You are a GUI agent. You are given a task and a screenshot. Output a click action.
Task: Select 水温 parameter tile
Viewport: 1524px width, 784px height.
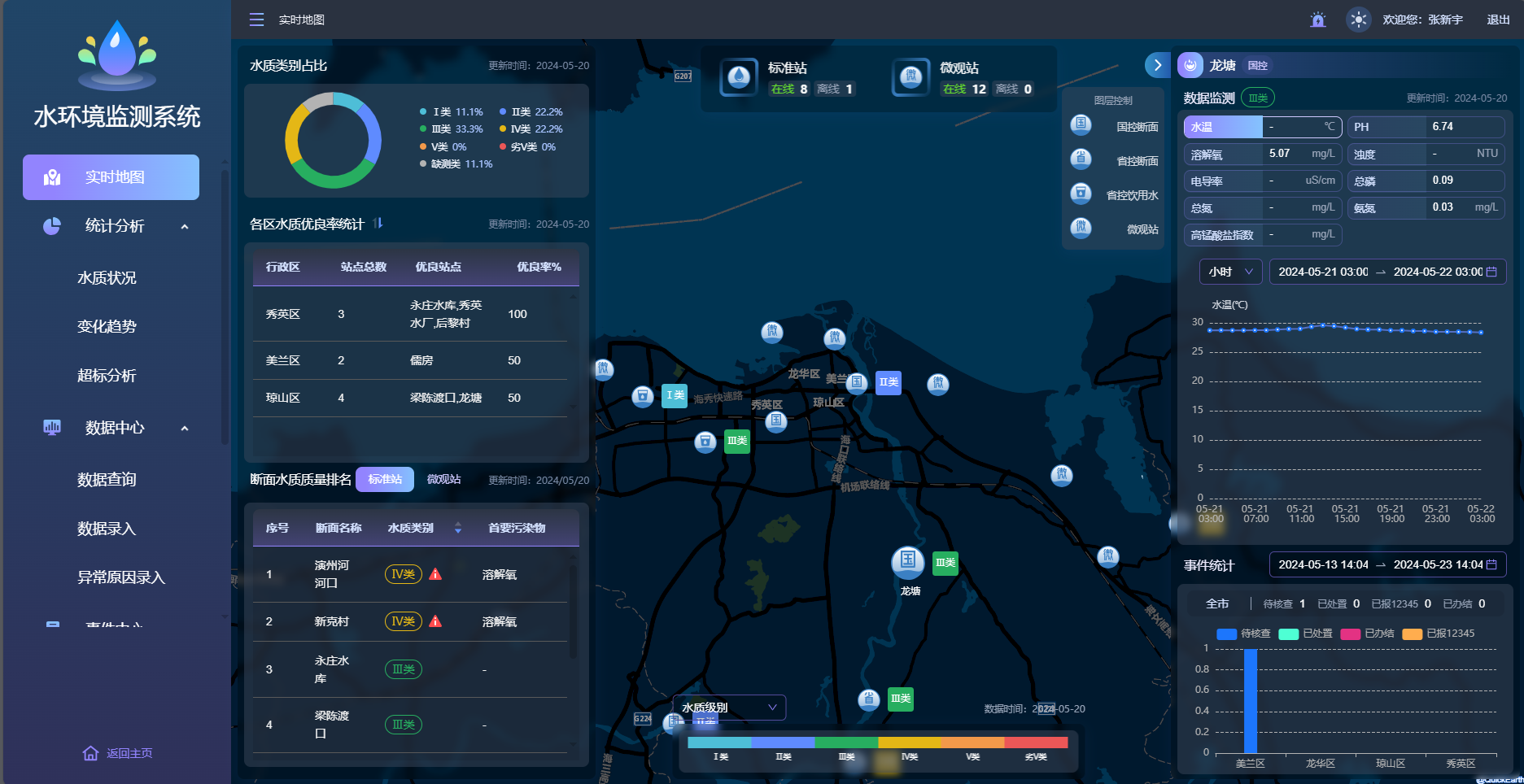1263,127
